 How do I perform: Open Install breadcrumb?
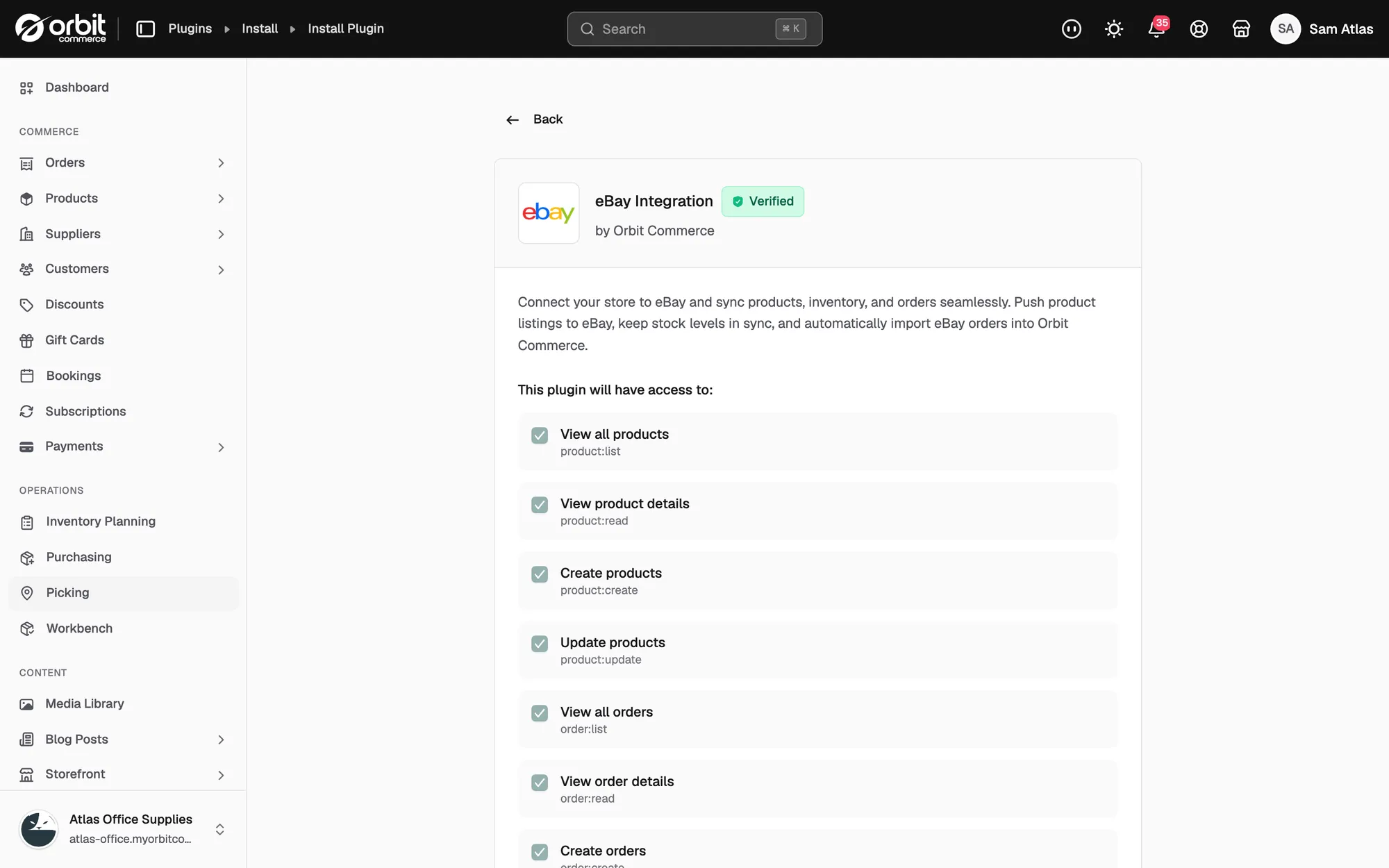[260, 28]
